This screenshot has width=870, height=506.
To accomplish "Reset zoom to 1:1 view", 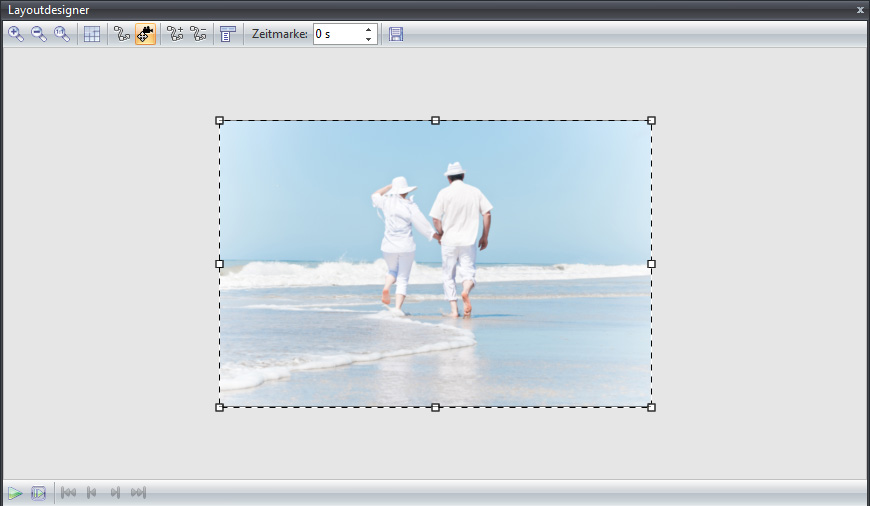I will tap(62, 34).
